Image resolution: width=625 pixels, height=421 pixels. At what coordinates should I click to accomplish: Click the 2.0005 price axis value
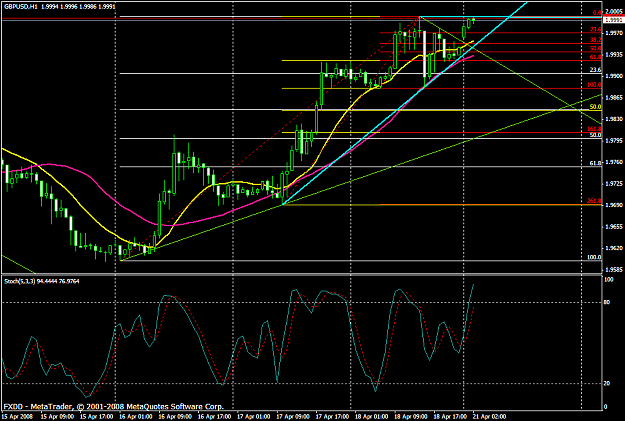614,12
